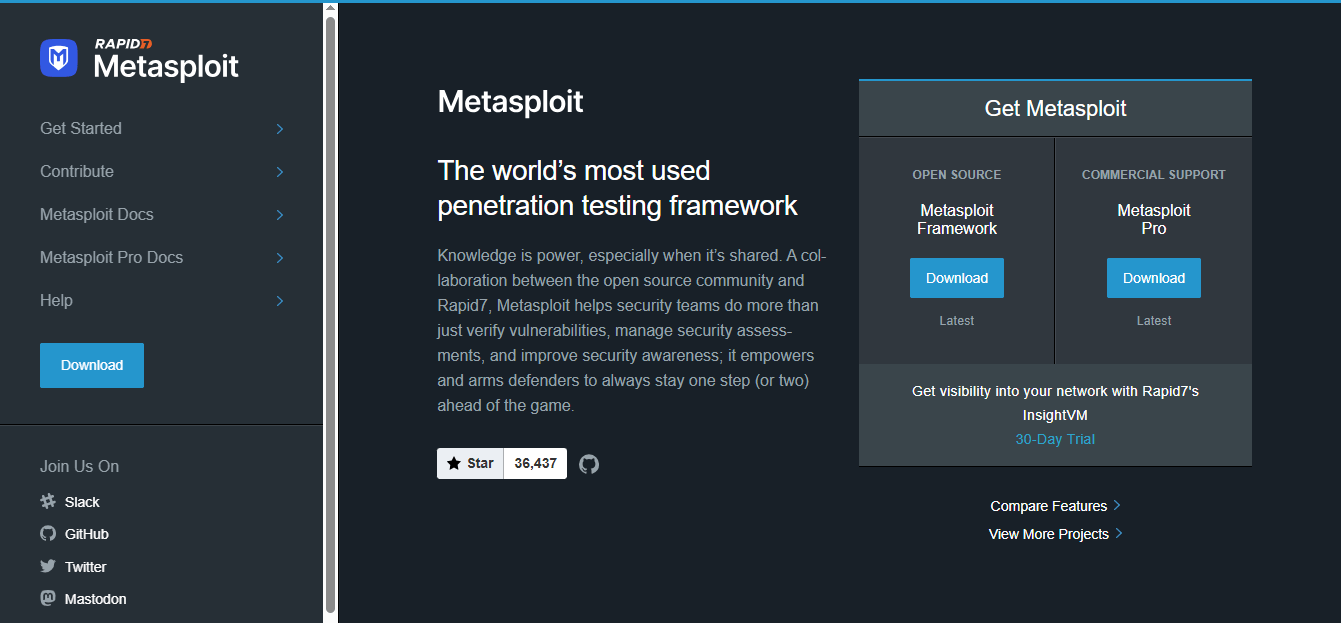Image resolution: width=1341 pixels, height=623 pixels.
Task: Open the 36,437 stargazers count
Action: tap(536, 463)
